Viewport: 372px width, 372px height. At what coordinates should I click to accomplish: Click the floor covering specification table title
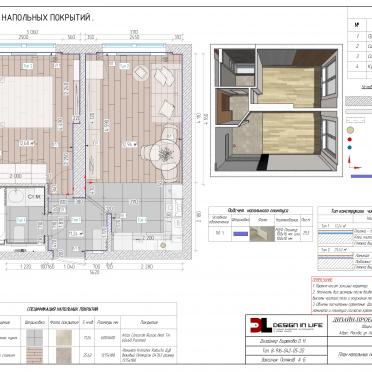[x=62, y=309]
